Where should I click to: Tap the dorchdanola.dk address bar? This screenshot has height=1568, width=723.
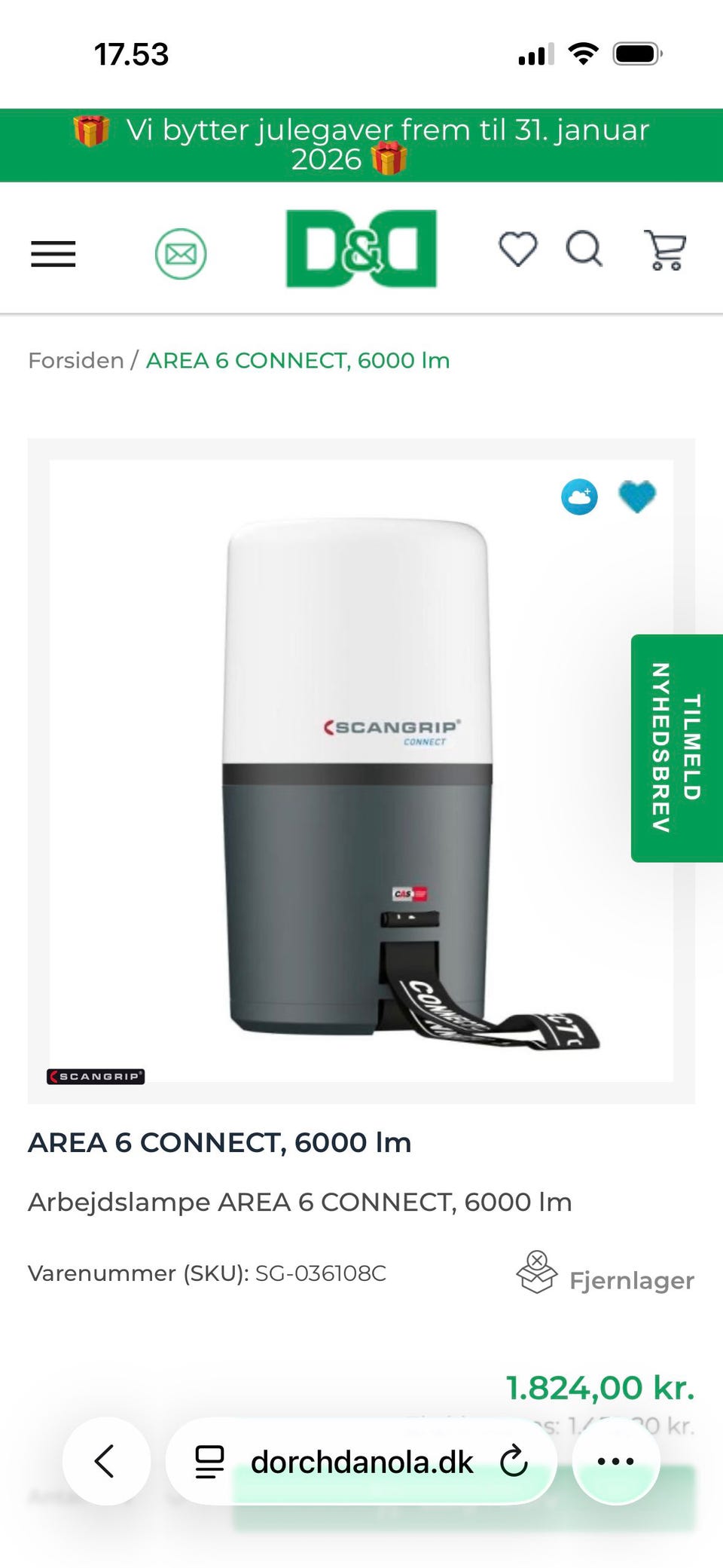[x=361, y=1462]
